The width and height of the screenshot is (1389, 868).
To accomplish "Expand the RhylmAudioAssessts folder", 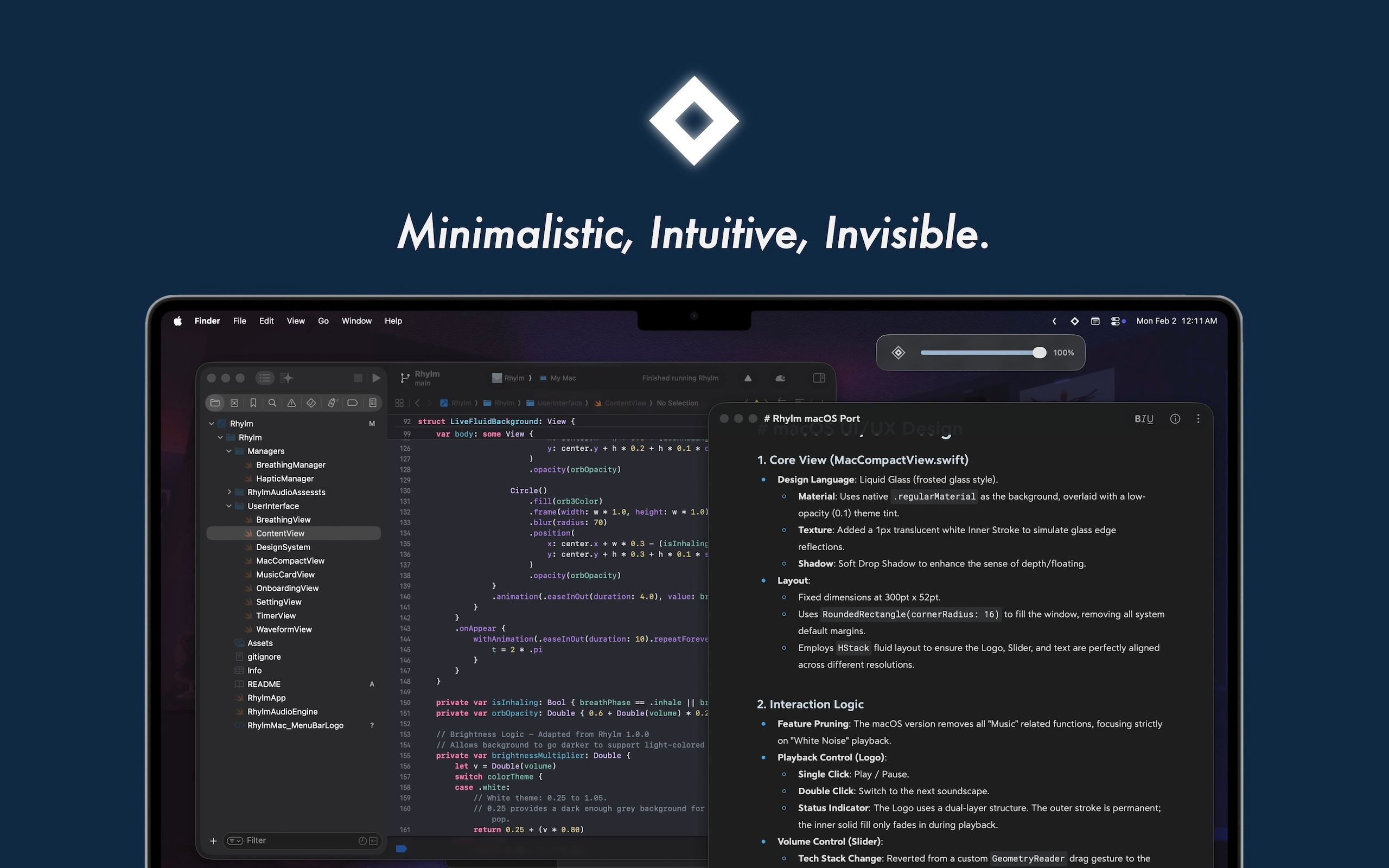I will click(x=228, y=492).
